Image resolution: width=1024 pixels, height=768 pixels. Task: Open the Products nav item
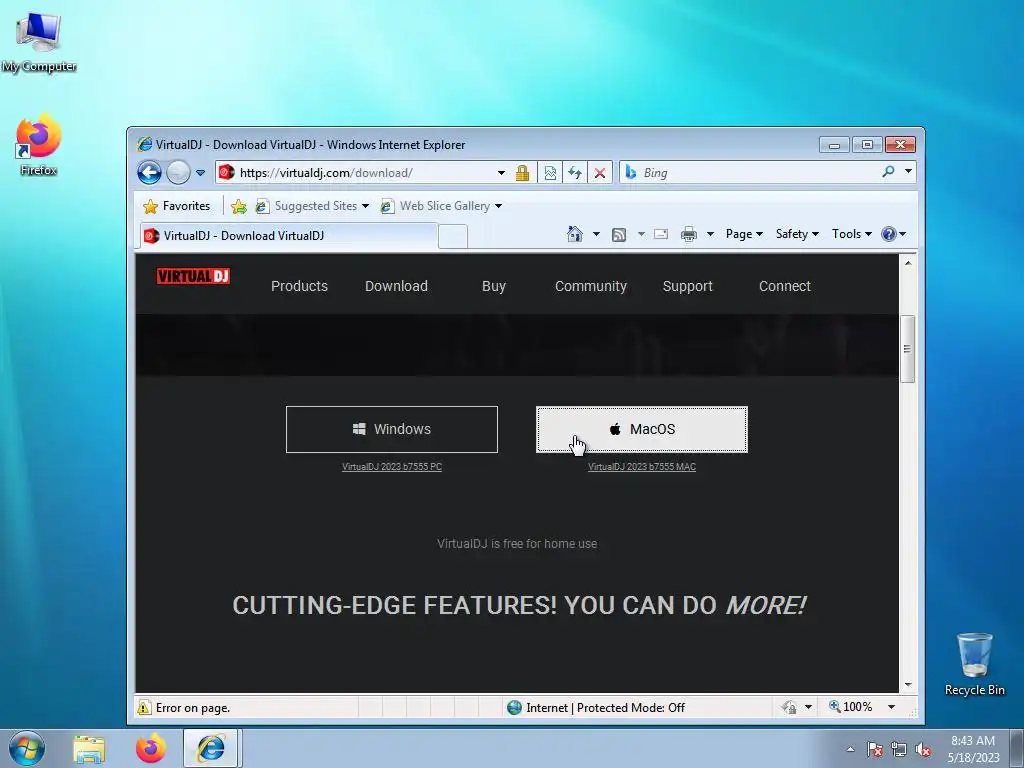pos(299,286)
